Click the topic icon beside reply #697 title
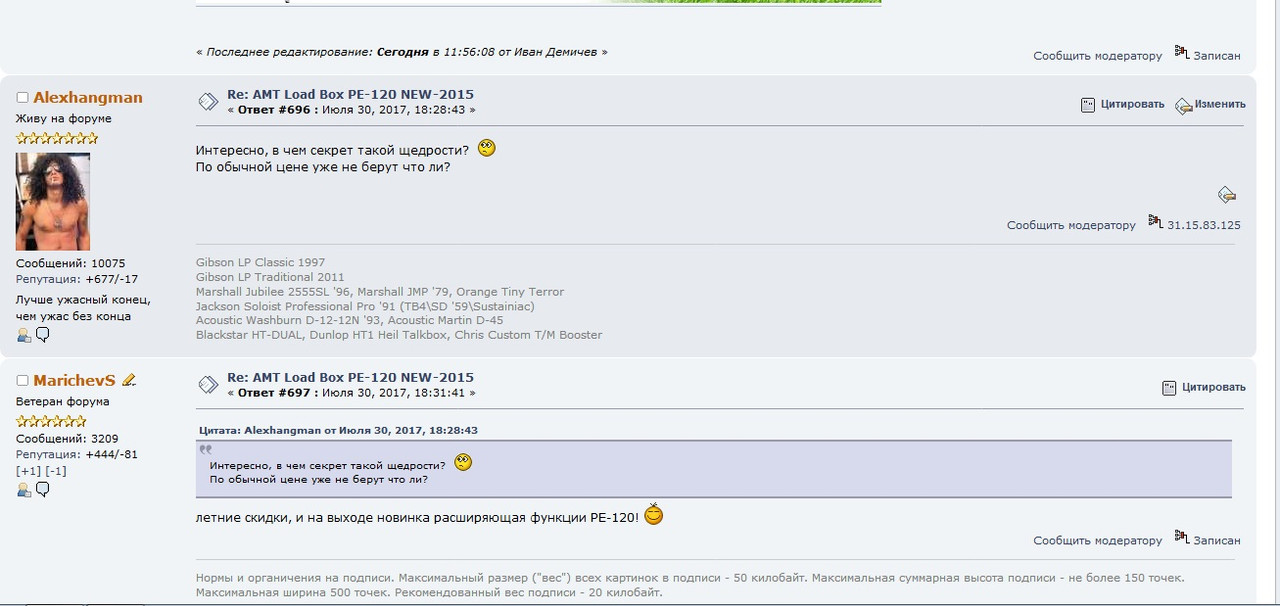The image size is (1280, 606). (x=208, y=384)
